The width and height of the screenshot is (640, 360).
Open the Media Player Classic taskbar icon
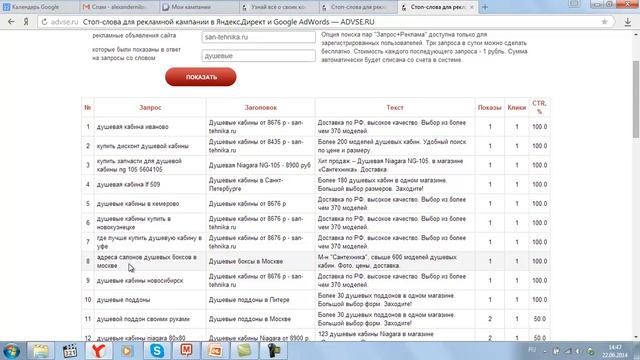(70, 351)
